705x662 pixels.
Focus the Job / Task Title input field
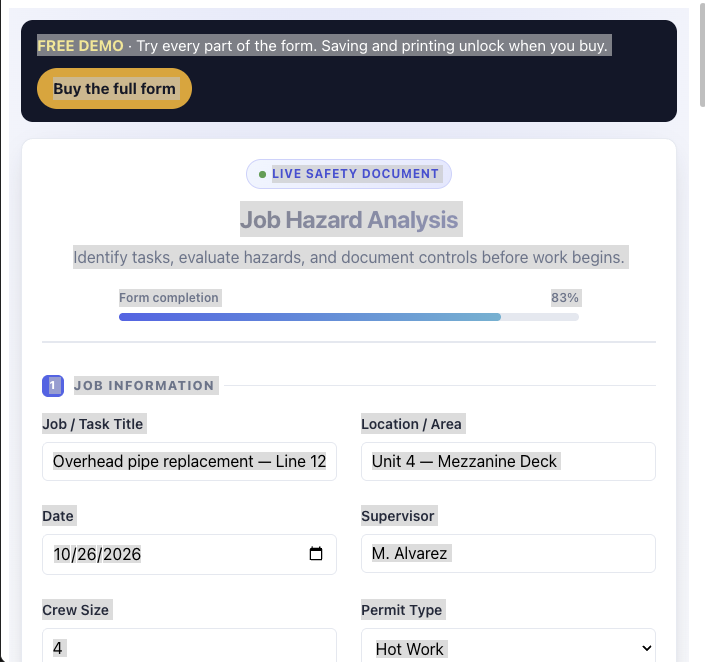189,461
